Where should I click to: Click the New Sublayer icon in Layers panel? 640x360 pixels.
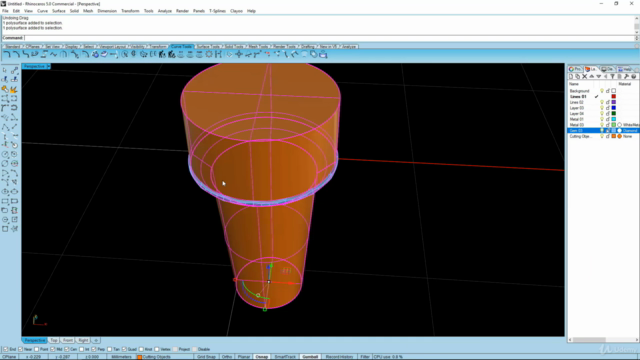point(578,76)
